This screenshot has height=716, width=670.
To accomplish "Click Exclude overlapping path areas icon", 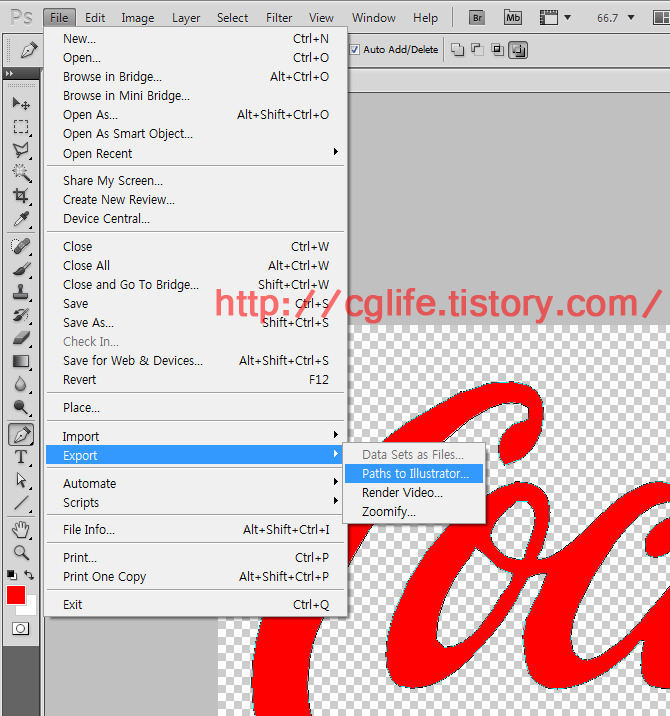I will pyautogui.click(x=518, y=50).
